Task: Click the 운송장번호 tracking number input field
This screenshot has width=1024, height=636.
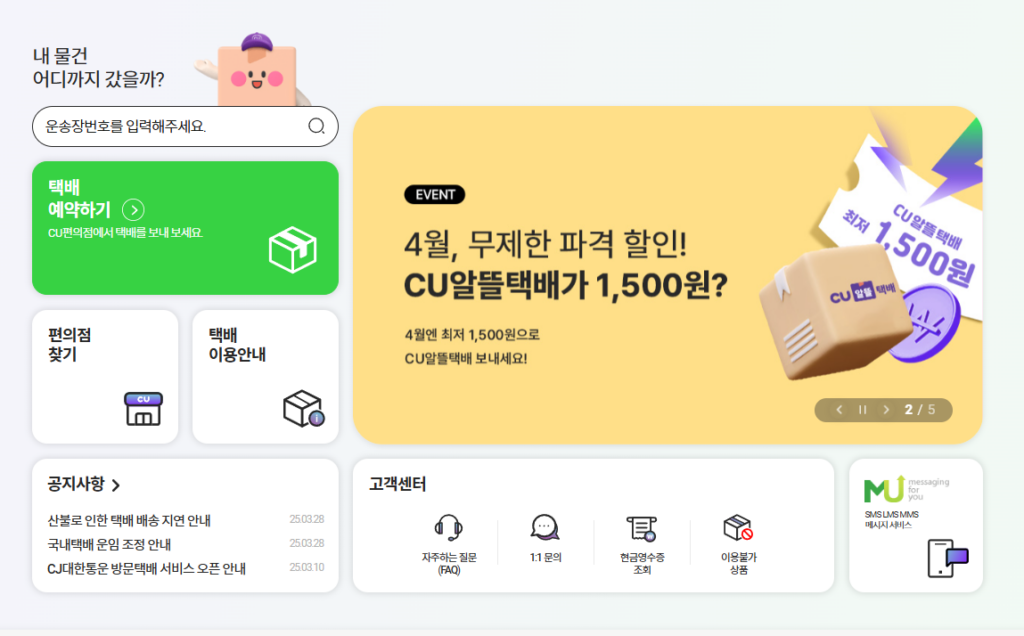Action: tap(185, 127)
